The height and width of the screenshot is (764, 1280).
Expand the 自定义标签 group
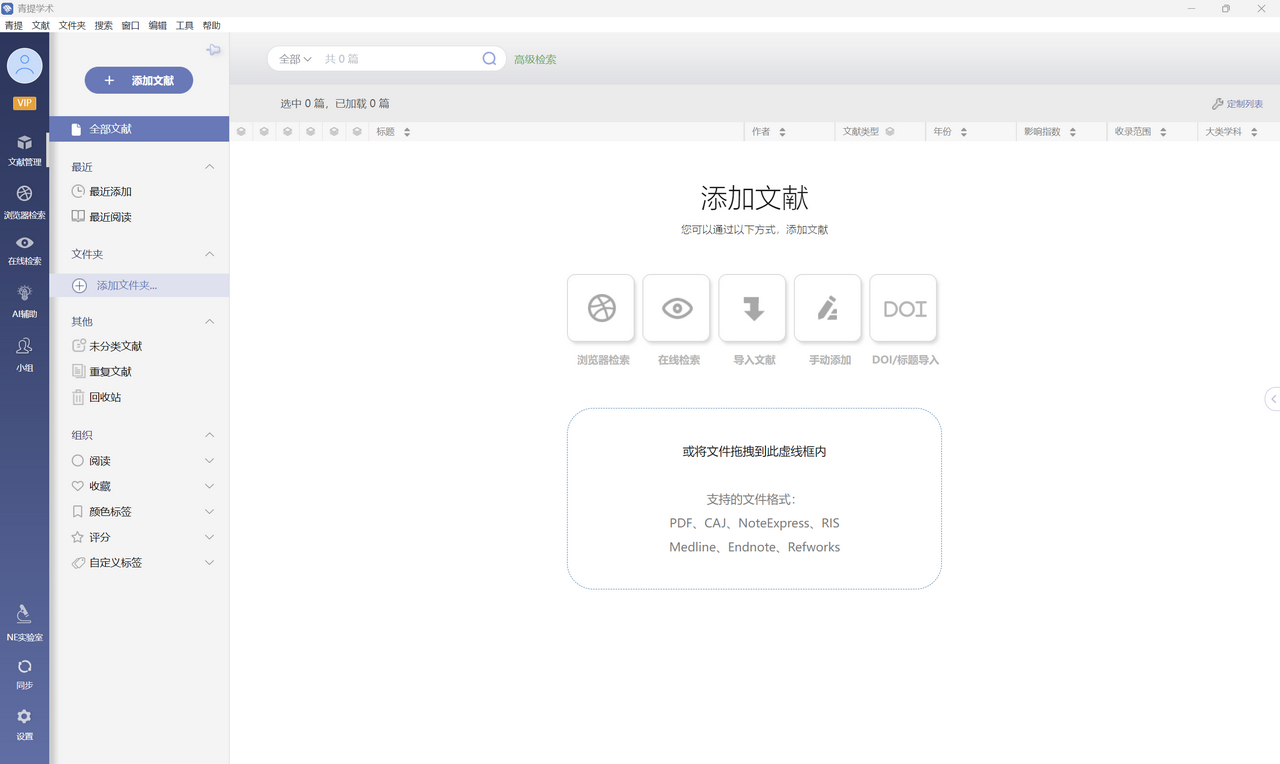coord(209,563)
